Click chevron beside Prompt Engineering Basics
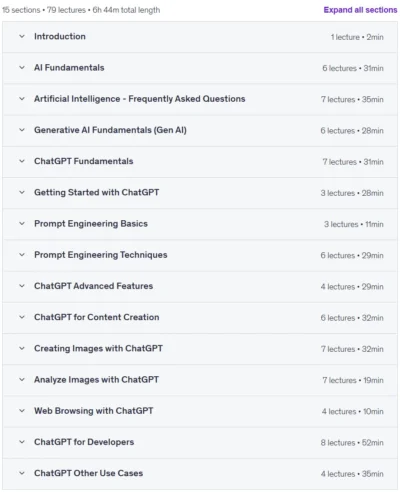The height and width of the screenshot is (492, 400). [x=22, y=224]
